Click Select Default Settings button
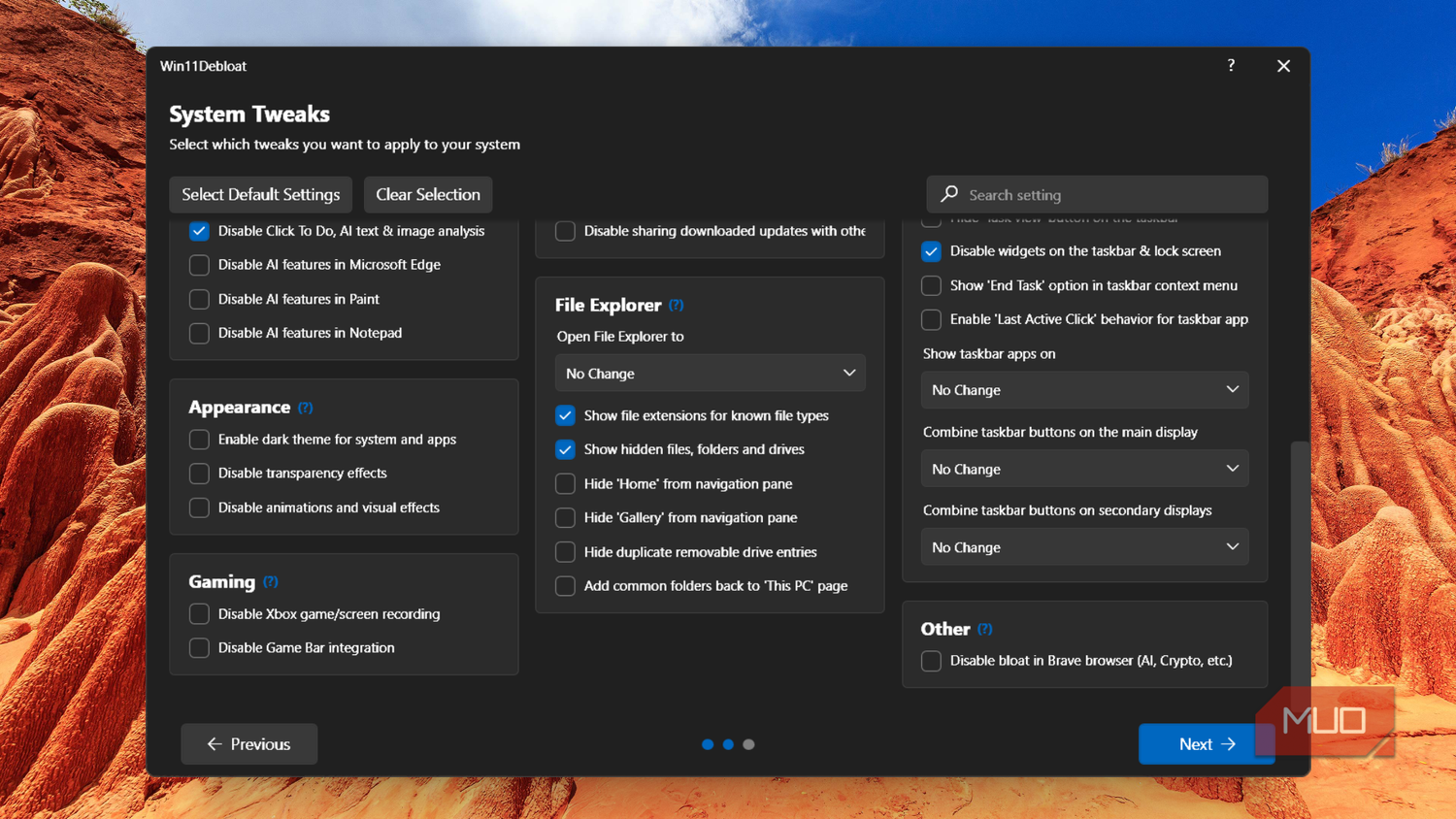Viewport: 1456px width, 819px height. (x=260, y=194)
